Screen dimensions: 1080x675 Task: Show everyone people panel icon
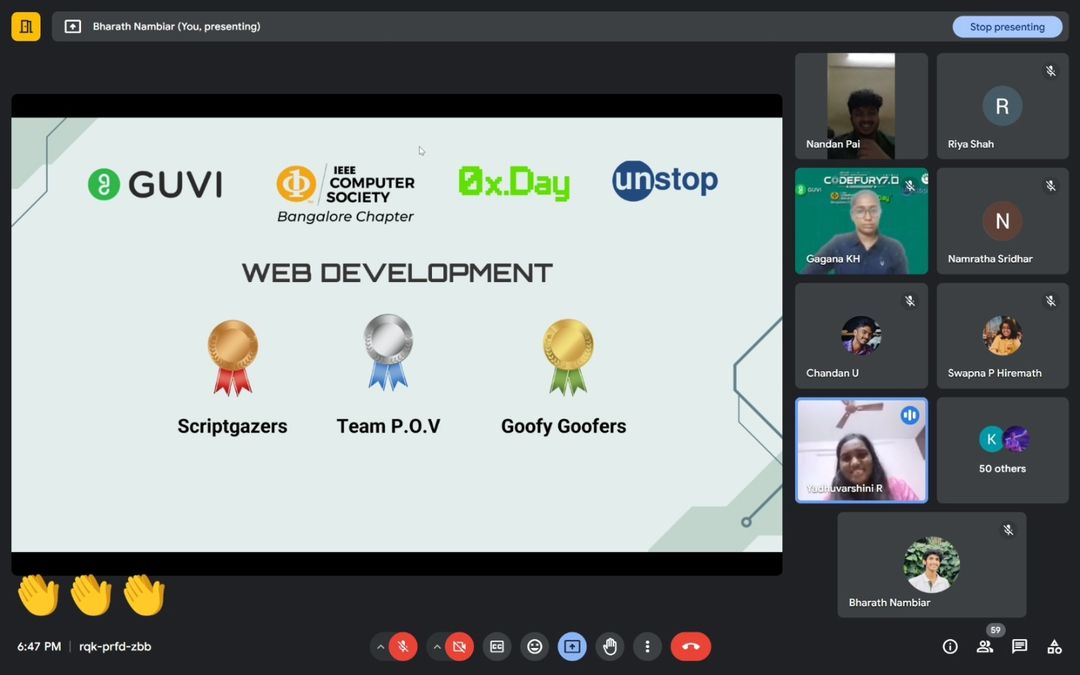click(x=985, y=646)
